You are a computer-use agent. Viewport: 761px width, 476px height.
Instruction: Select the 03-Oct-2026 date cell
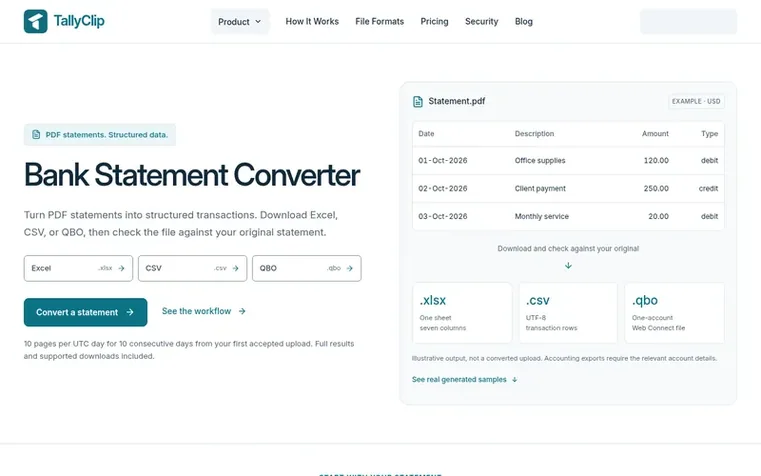pos(443,216)
